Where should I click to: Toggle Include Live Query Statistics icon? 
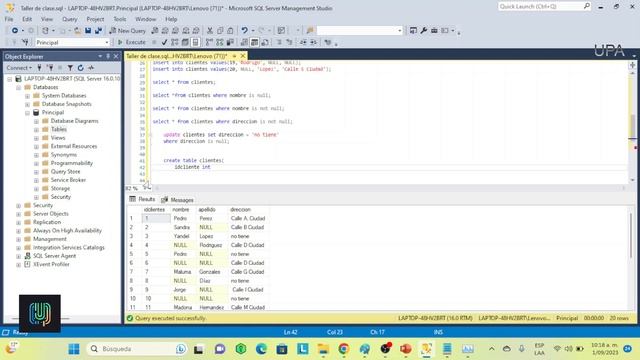click(x=220, y=42)
